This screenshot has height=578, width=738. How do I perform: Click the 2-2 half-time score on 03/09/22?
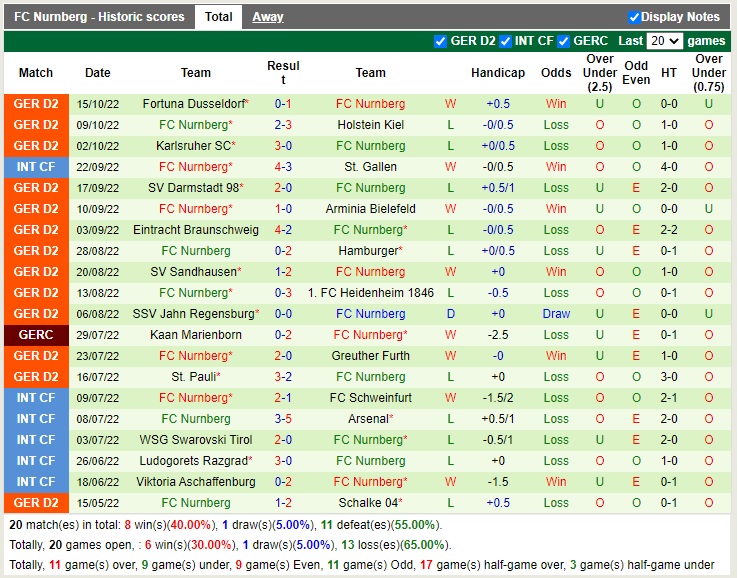(669, 230)
